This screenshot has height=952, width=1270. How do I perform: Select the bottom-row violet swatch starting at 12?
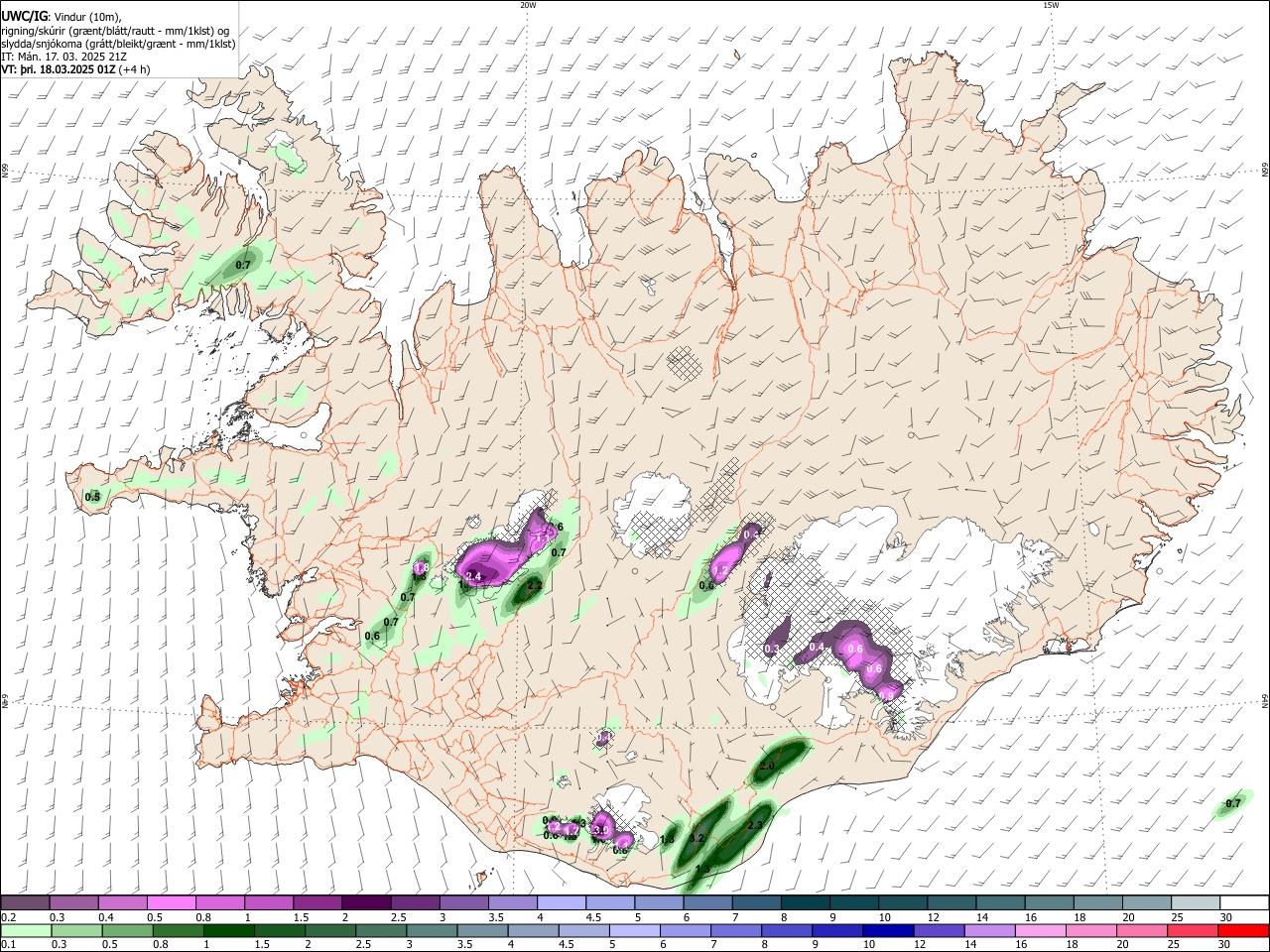tap(940, 930)
